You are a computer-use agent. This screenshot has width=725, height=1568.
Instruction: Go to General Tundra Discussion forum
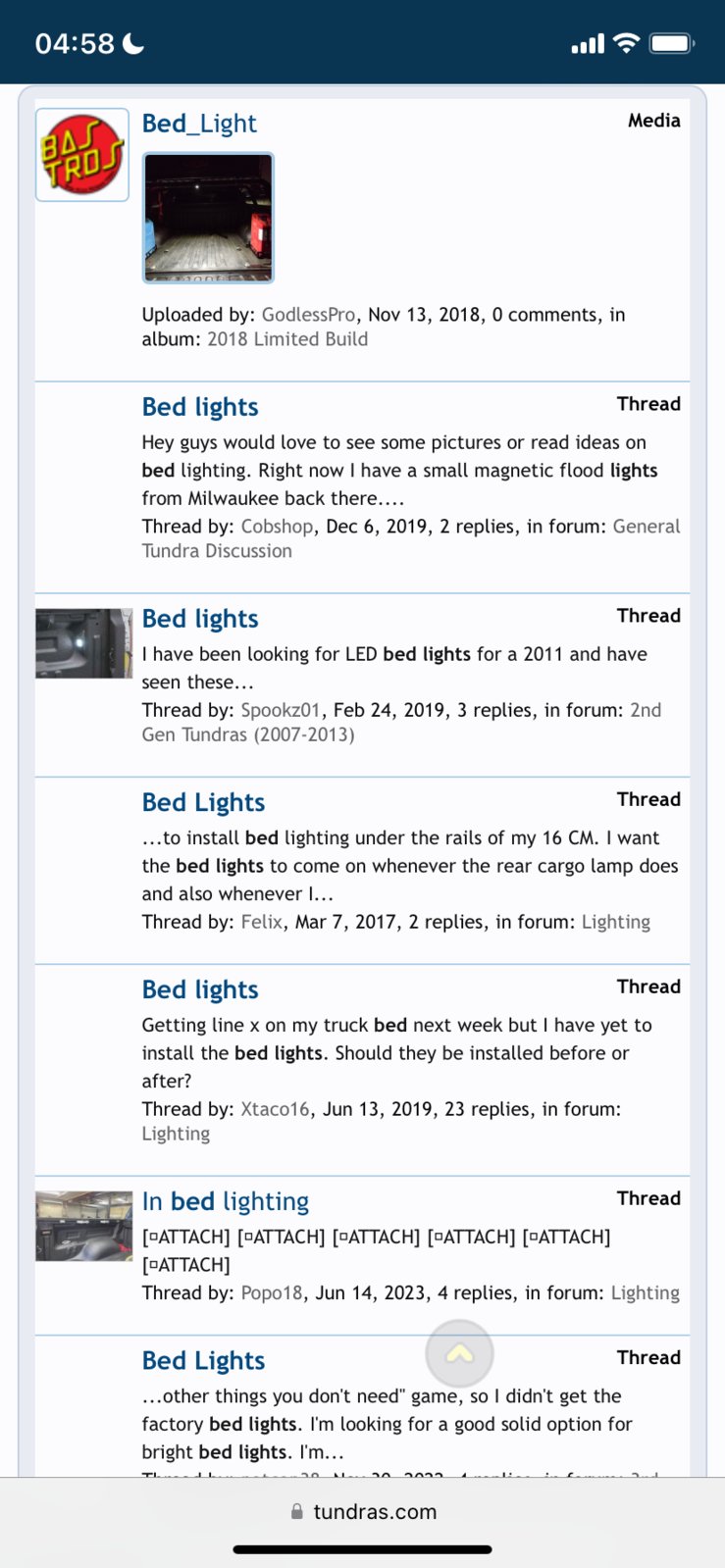coord(411,538)
